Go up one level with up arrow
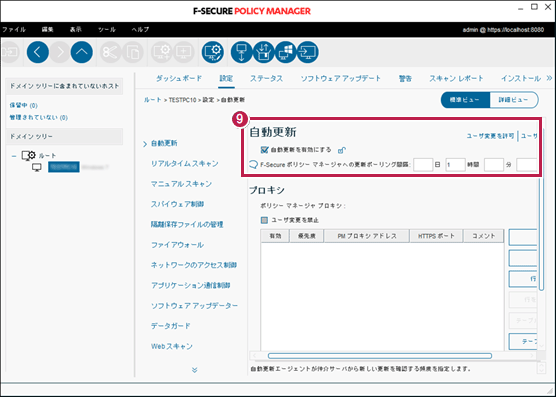The width and height of the screenshot is (556, 397). pos(82,52)
